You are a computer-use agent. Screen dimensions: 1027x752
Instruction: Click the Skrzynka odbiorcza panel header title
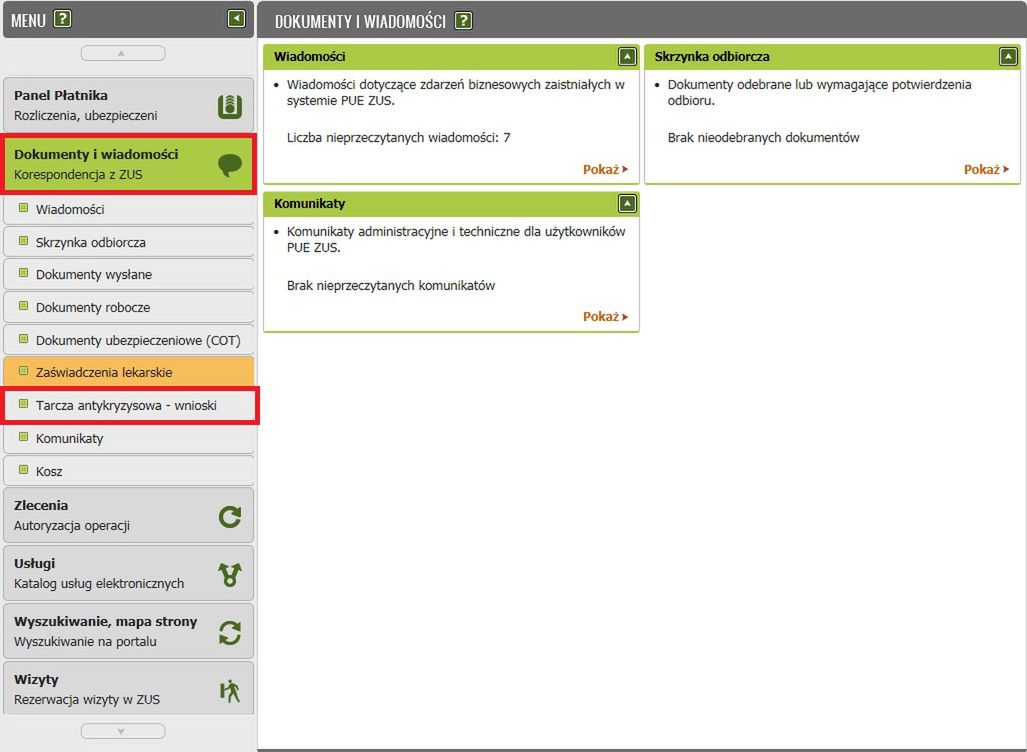point(712,57)
